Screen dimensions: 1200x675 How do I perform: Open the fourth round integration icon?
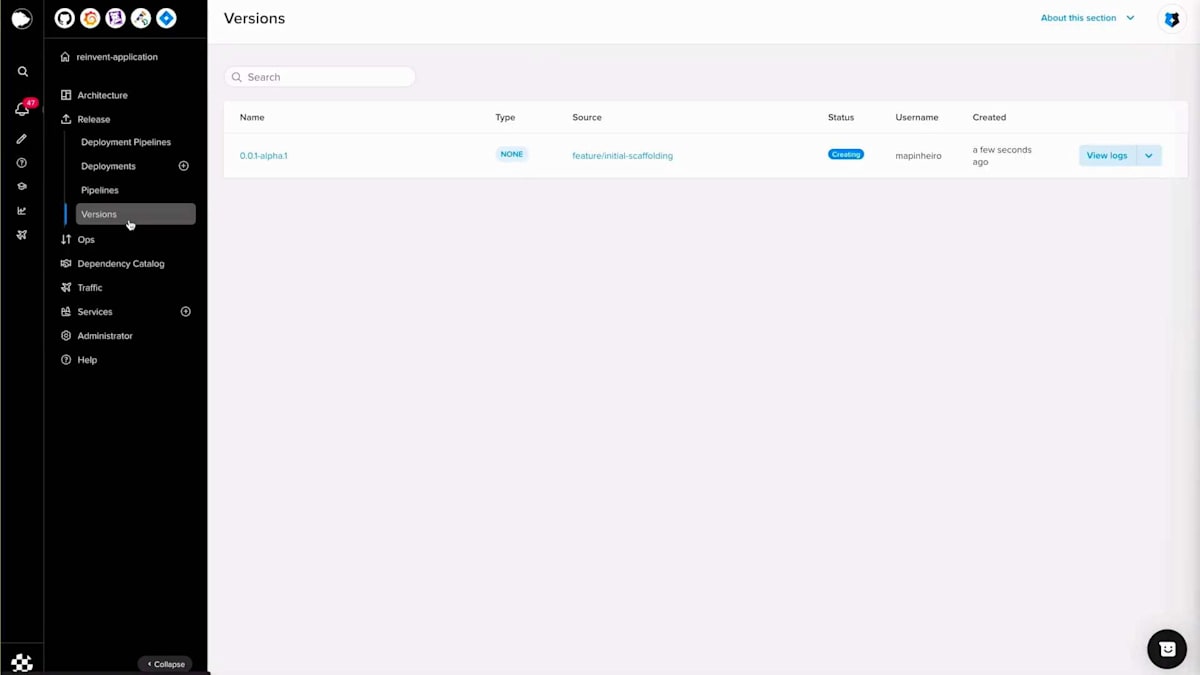click(141, 18)
